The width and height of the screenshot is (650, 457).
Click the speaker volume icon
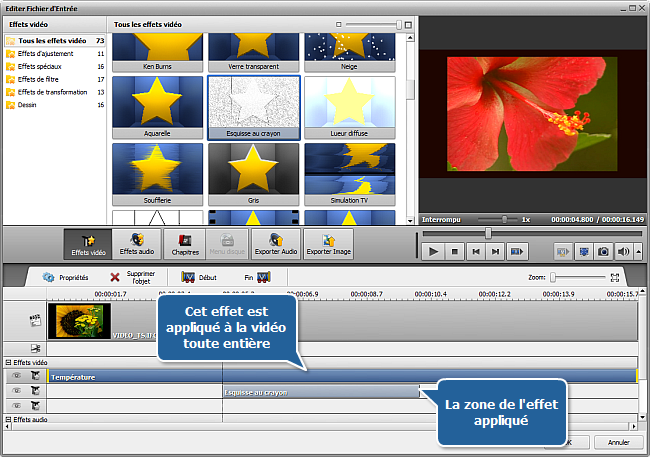(624, 252)
